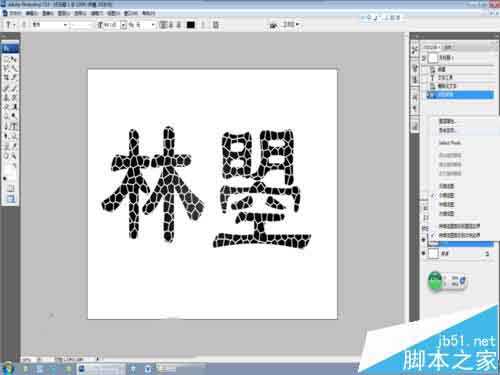500x375 pixels.
Task: Select the Path Selection tool
Action: coord(6,136)
